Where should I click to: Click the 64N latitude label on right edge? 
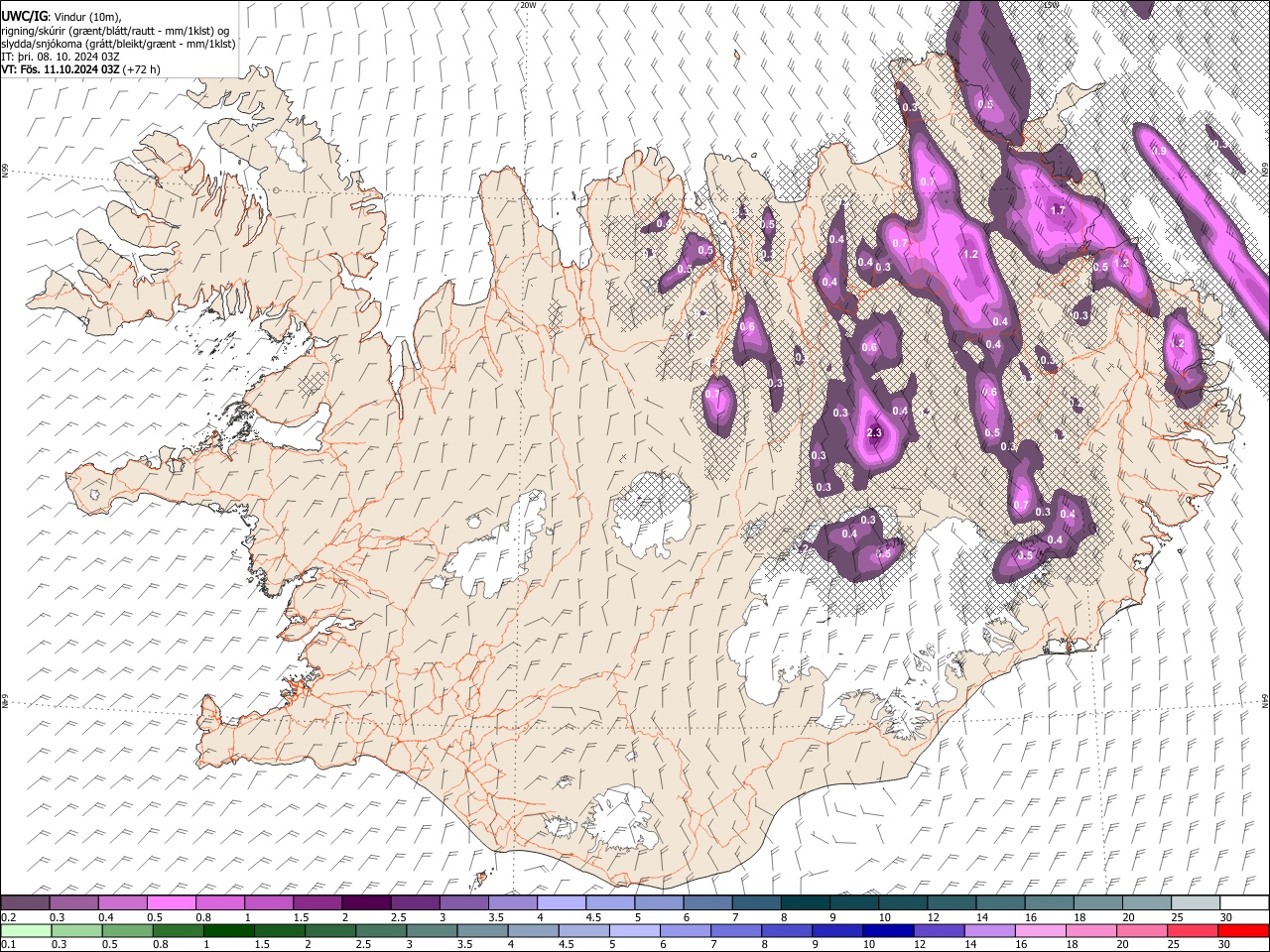point(1266,700)
